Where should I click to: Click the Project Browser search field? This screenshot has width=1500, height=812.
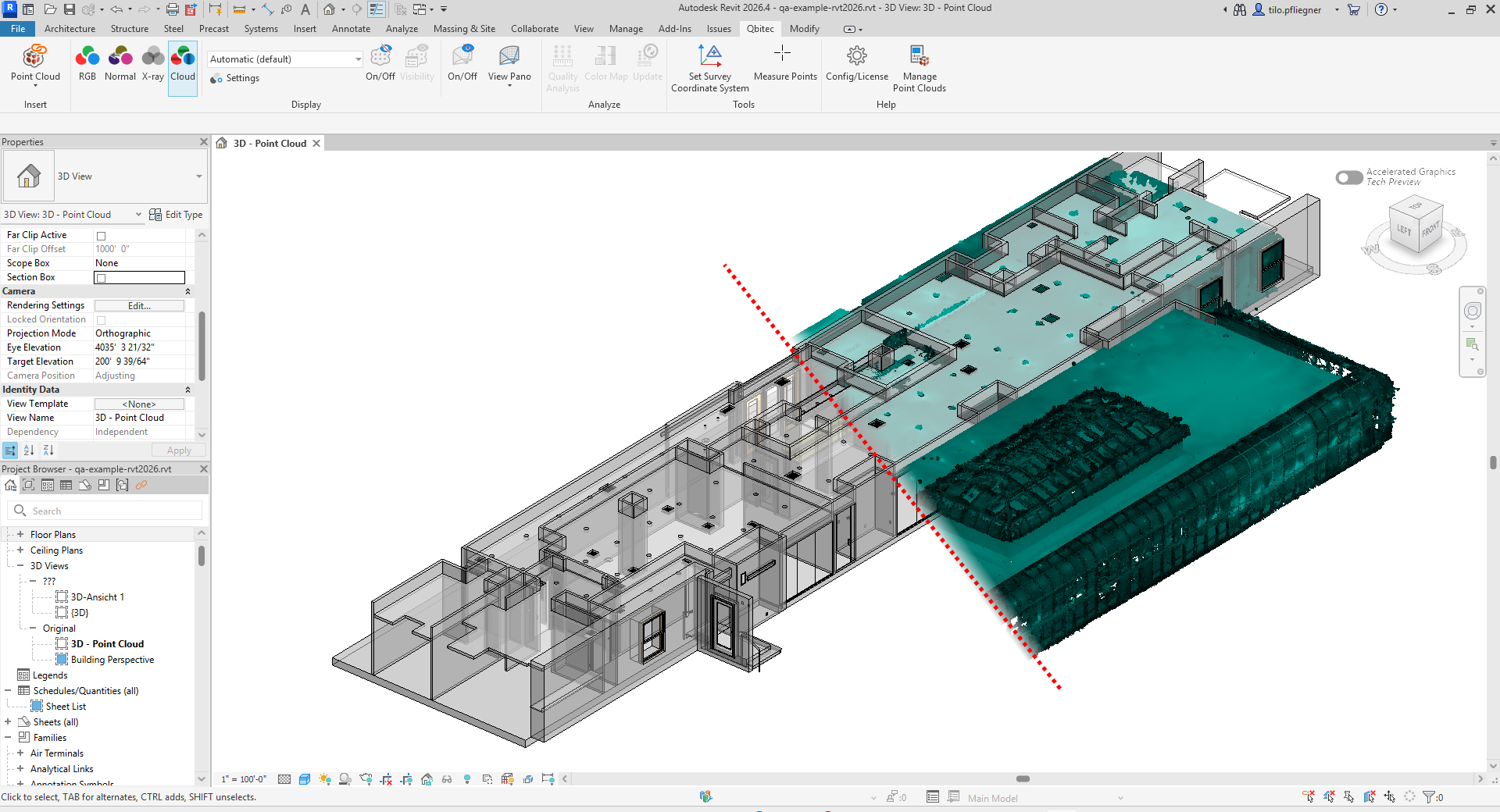point(105,511)
